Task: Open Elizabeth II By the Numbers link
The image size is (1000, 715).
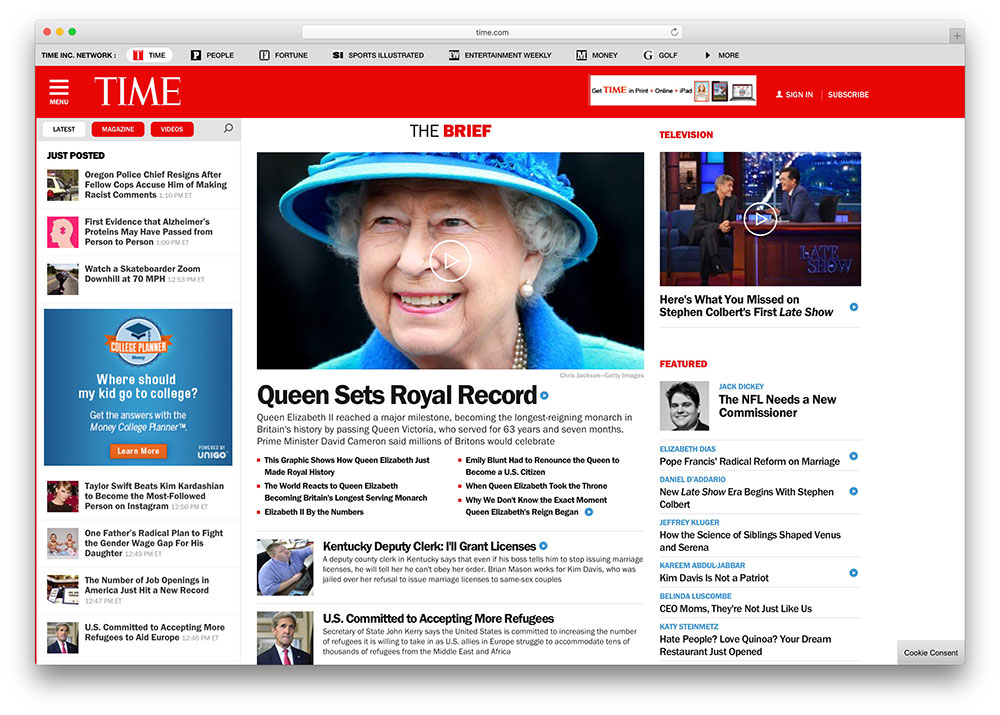Action: point(314,512)
